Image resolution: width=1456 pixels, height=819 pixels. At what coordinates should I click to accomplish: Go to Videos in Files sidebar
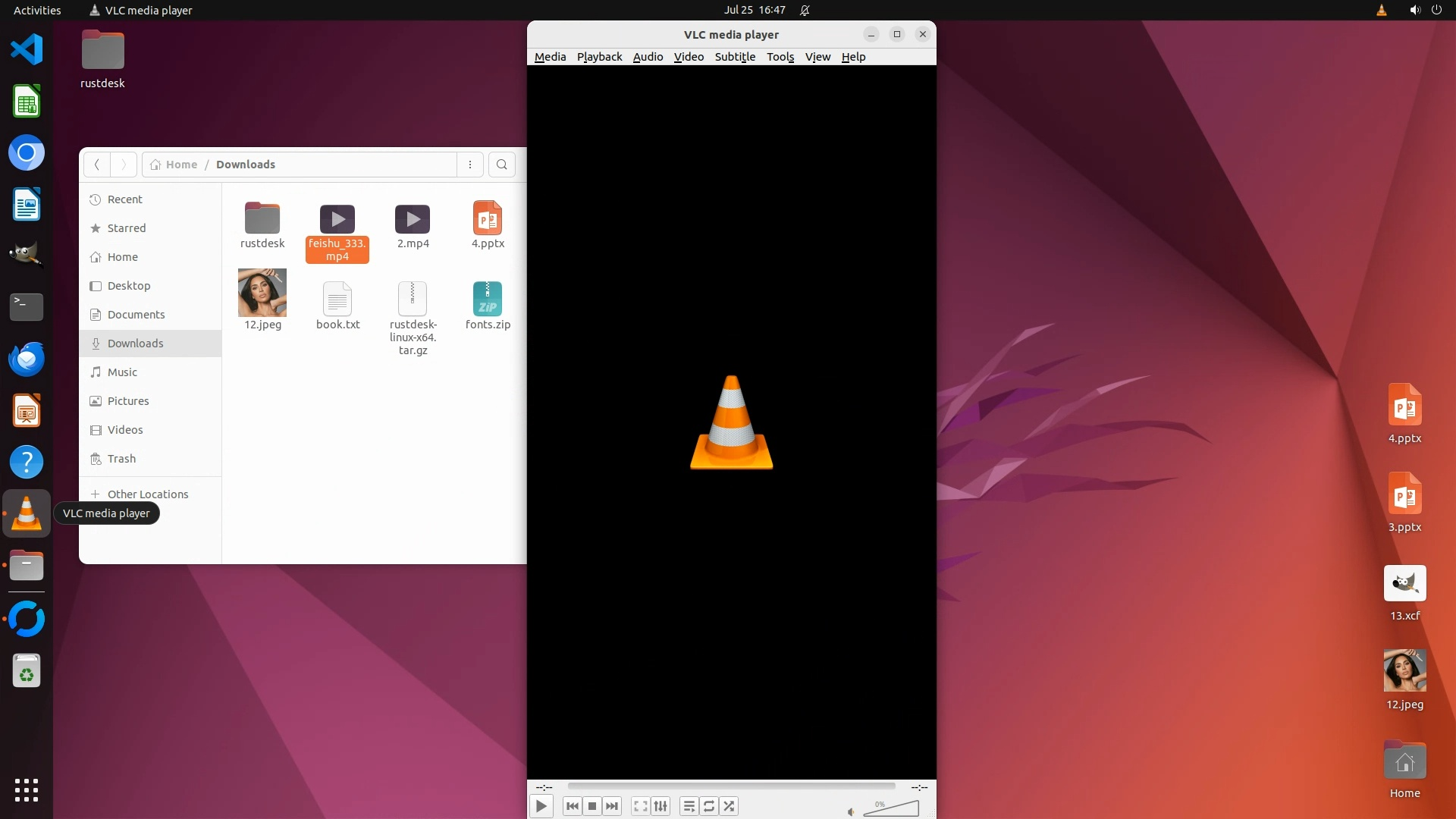(x=125, y=430)
